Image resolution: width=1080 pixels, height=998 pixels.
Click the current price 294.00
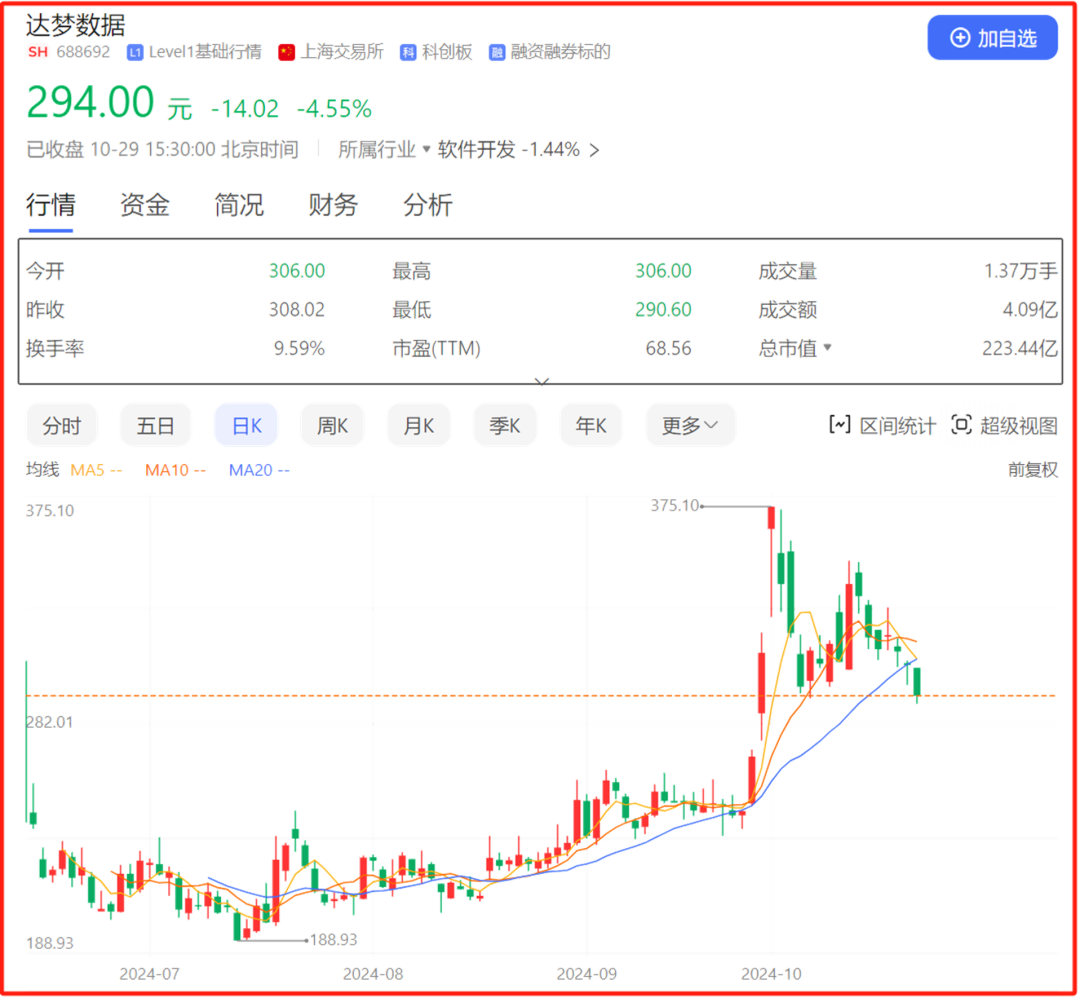[x=90, y=103]
